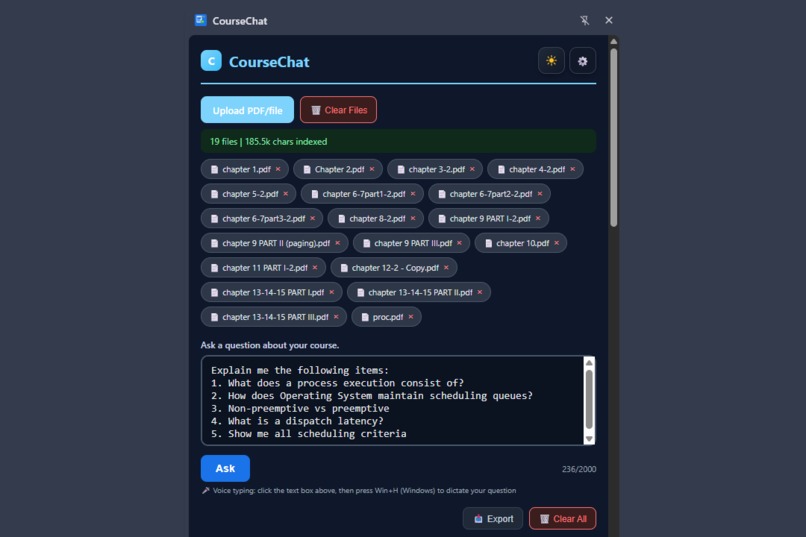Viewport: 806px width, 537px height.
Task: Click the 'chapter 4-2.pdf' file name
Action: (x=537, y=169)
